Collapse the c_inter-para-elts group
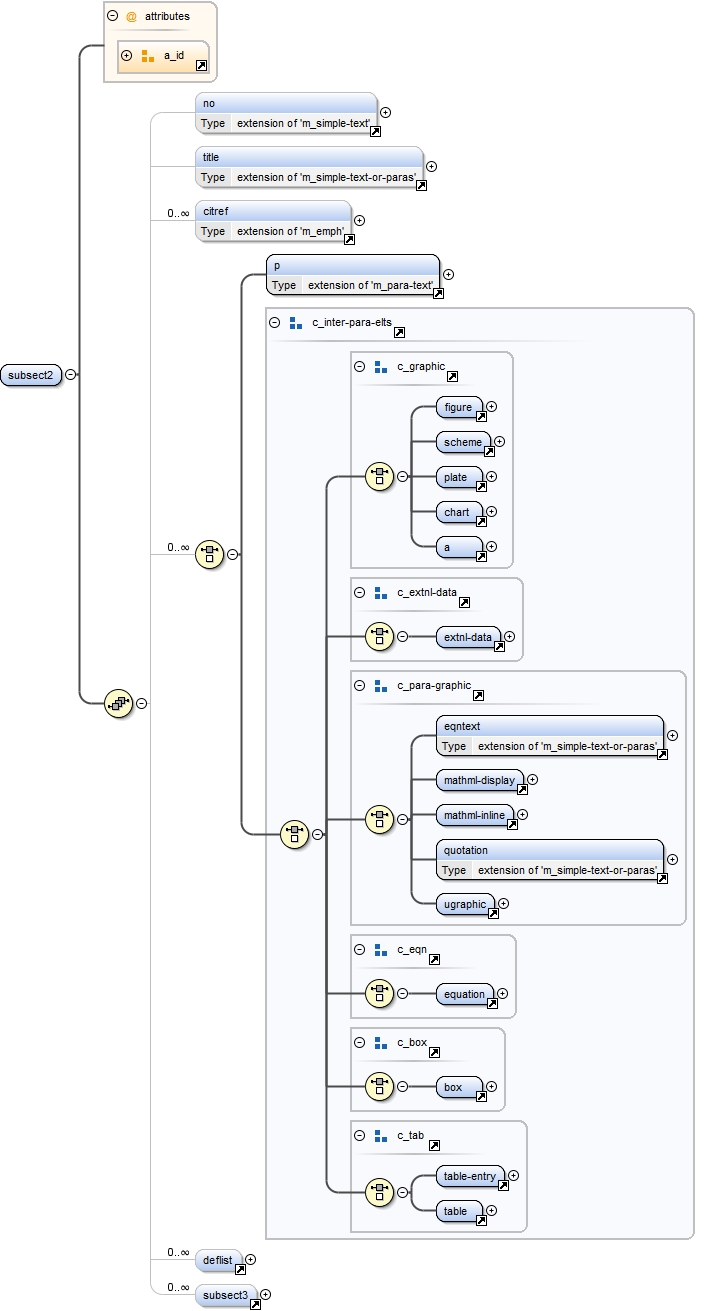Screen dimensions: 712x1311 [274, 323]
